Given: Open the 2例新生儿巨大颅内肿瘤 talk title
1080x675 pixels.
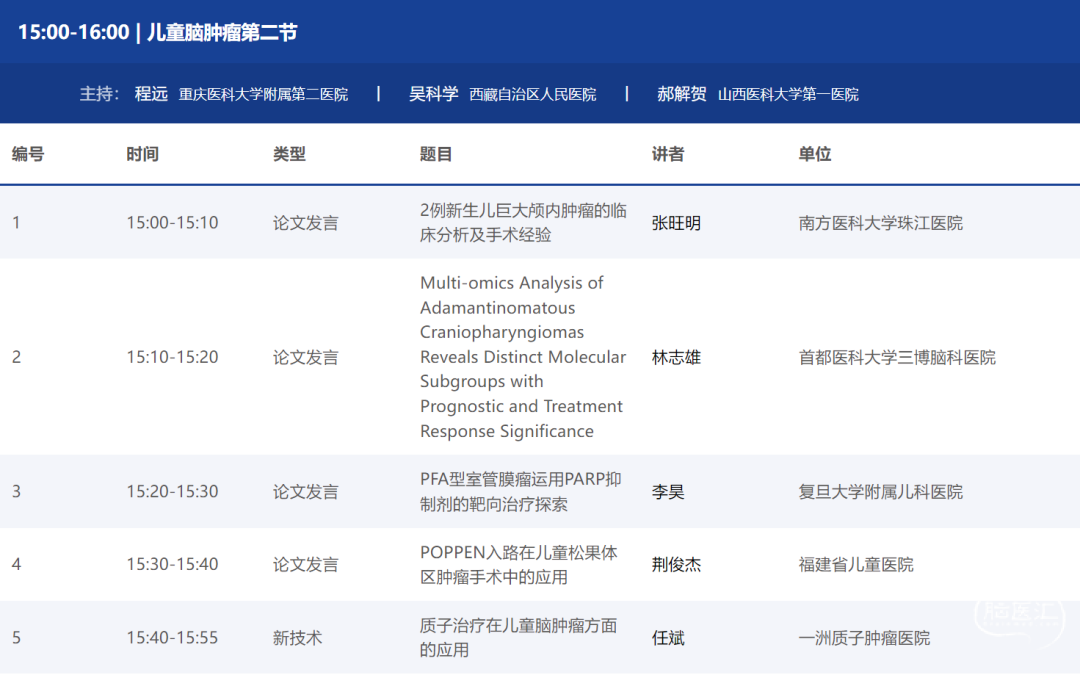Looking at the screenshot, I should pyautogui.click(x=523, y=222).
